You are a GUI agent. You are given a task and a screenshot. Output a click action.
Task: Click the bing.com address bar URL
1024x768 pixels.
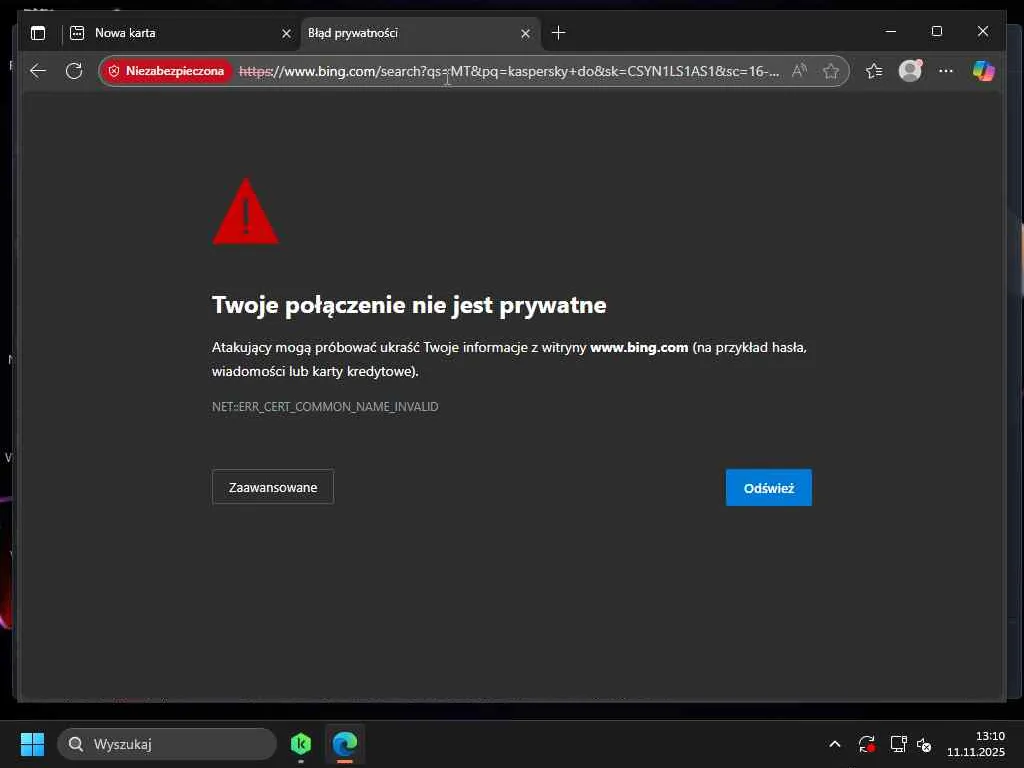tap(509, 71)
